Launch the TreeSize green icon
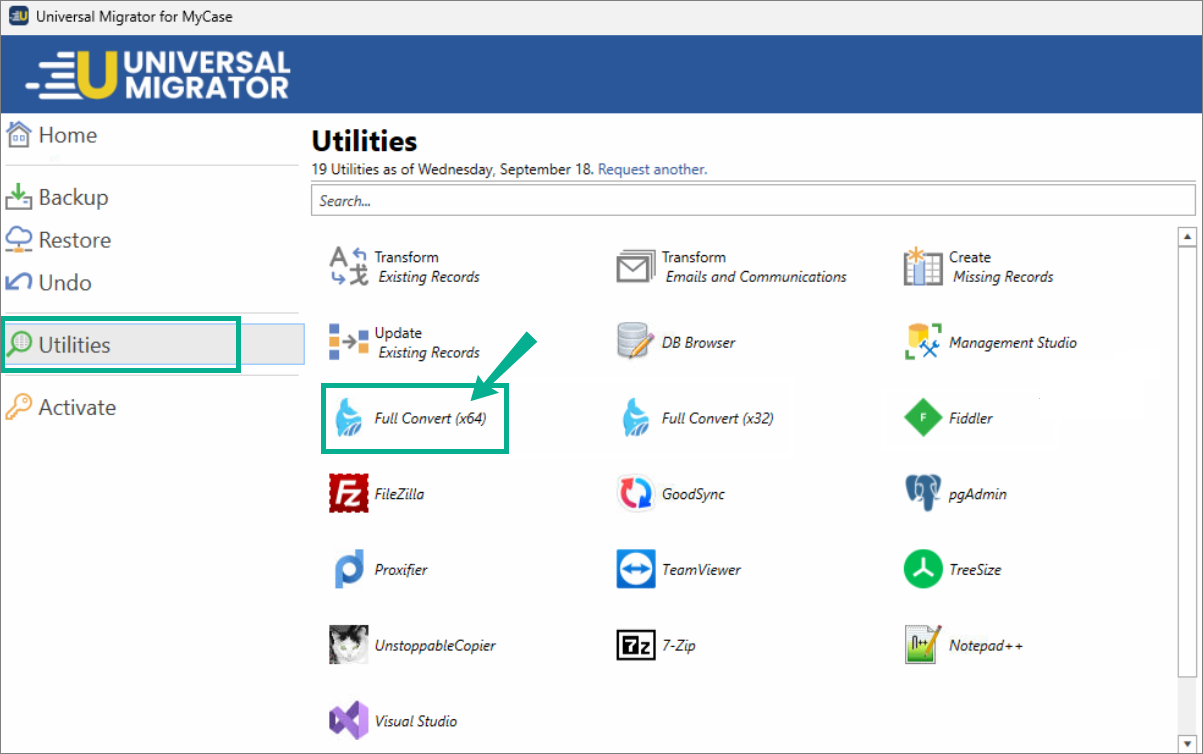The image size is (1203, 754). (x=923, y=570)
